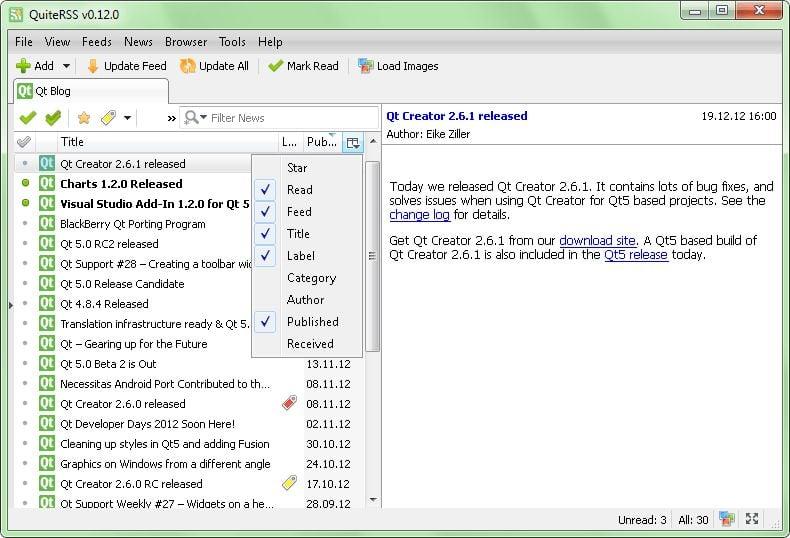790x538 pixels.
Task: Click QuiteRSS application icon in title bar
Action: pyautogui.click(x=17, y=14)
